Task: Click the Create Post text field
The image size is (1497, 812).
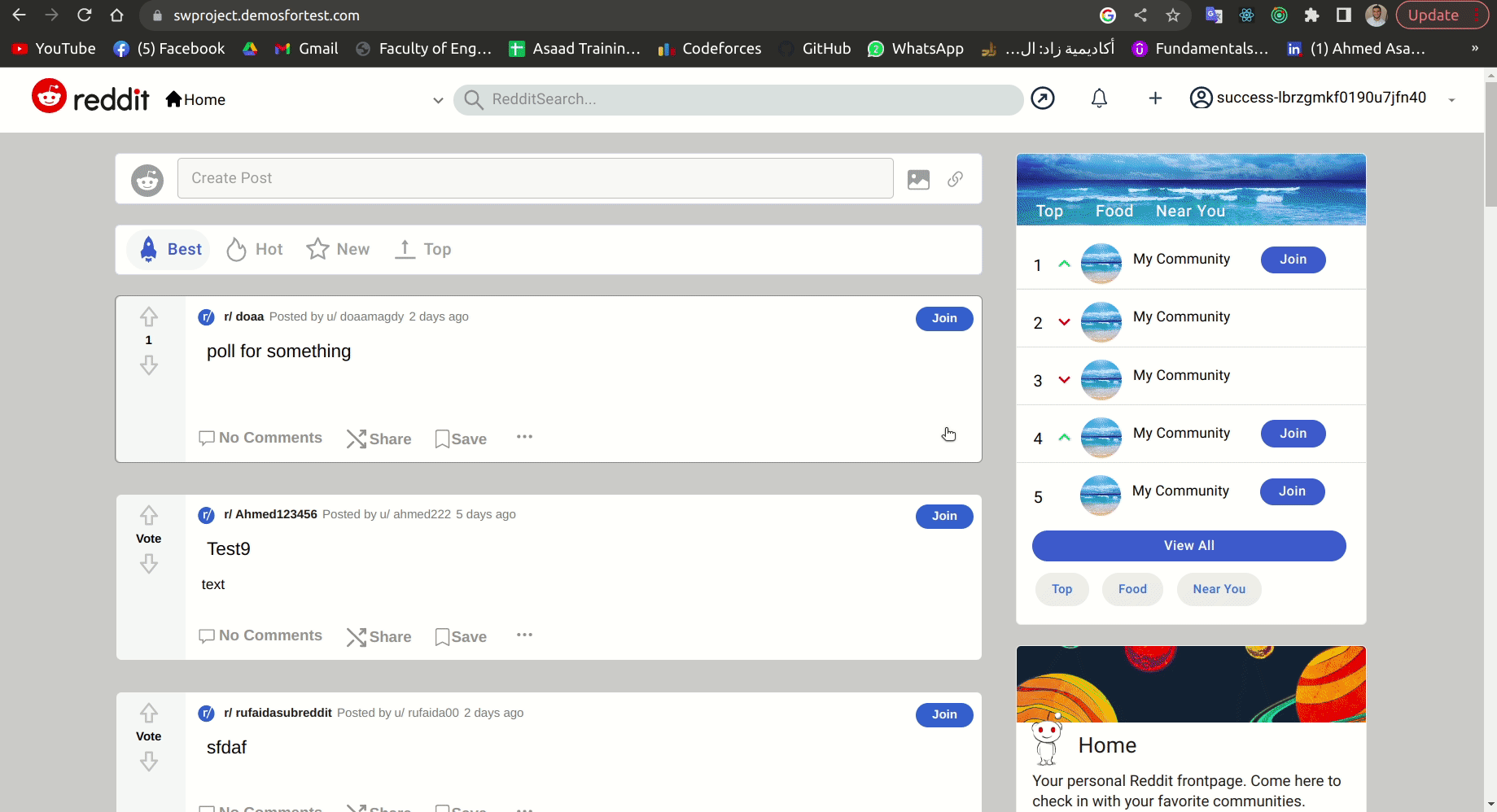Action: pos(536,178)
